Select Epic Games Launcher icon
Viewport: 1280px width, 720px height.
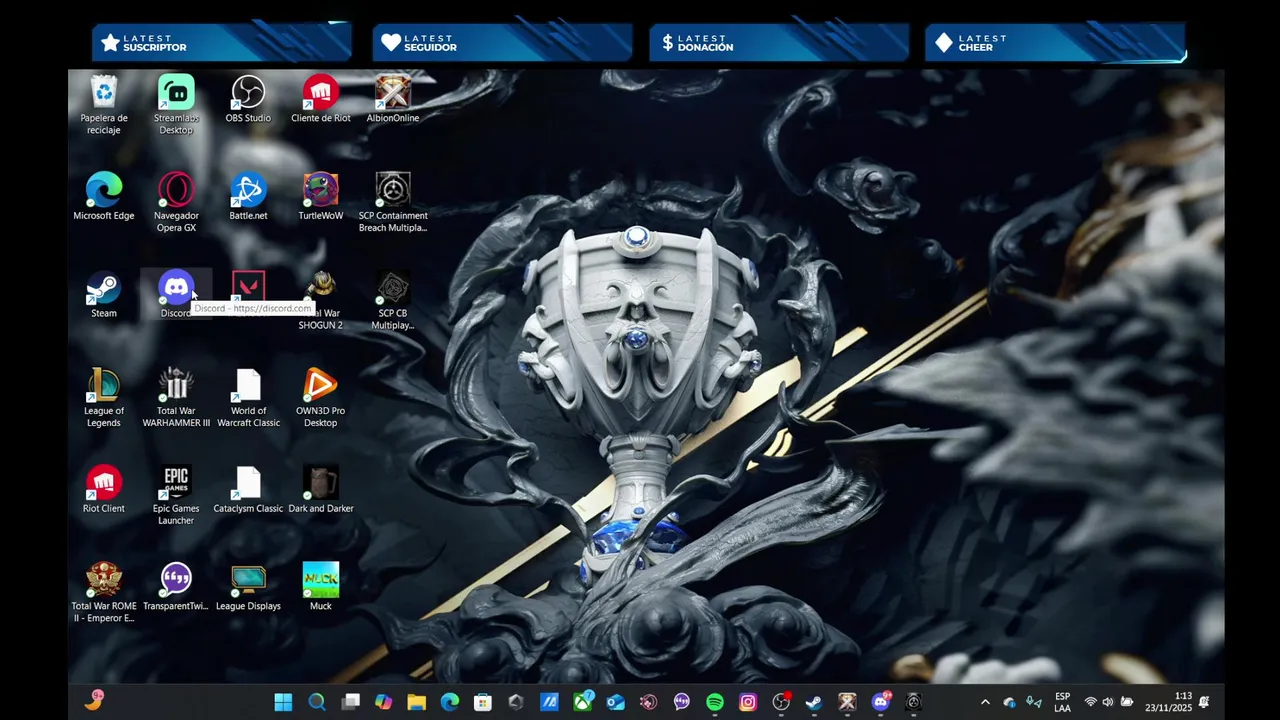click(x=176, y=495)
